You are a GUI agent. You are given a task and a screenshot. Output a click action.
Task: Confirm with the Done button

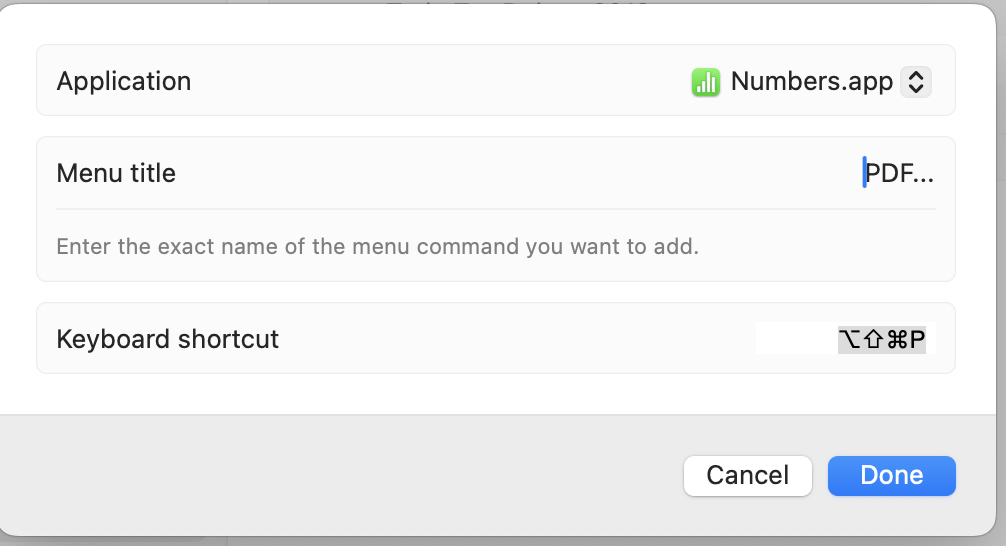coord(891,475)
